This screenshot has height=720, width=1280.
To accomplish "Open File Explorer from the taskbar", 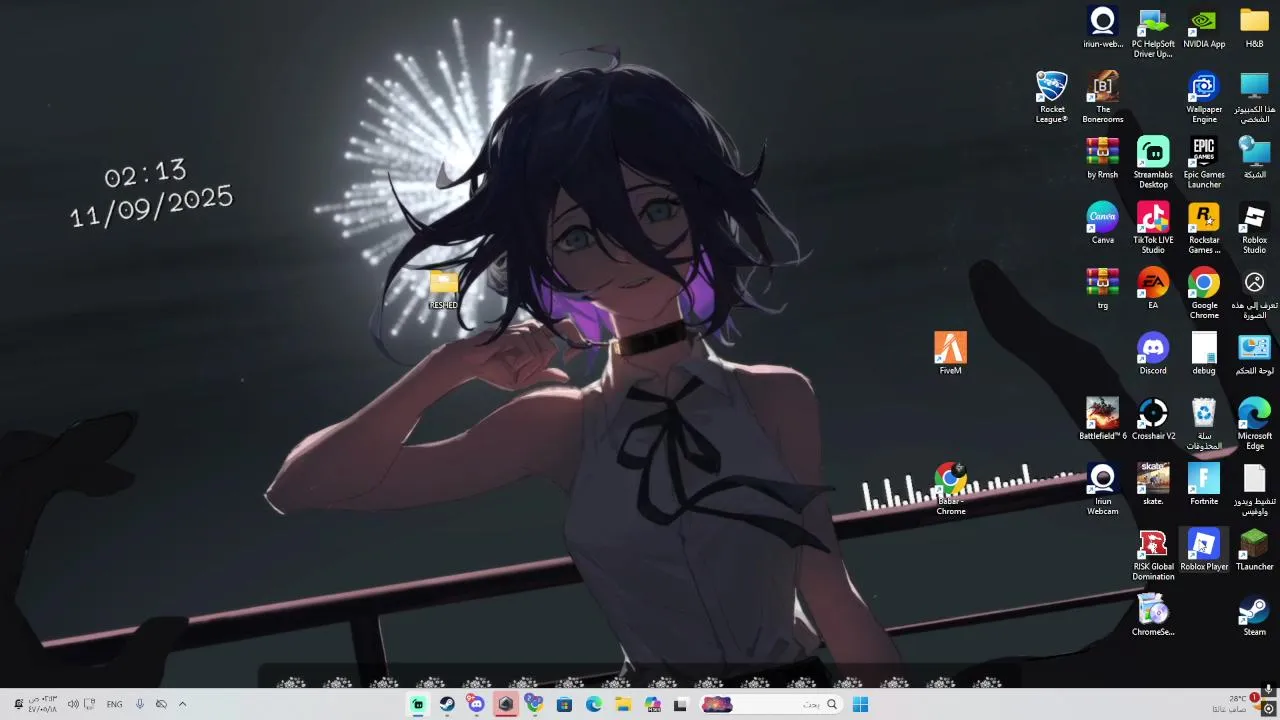I will click(x=623, y=704).
